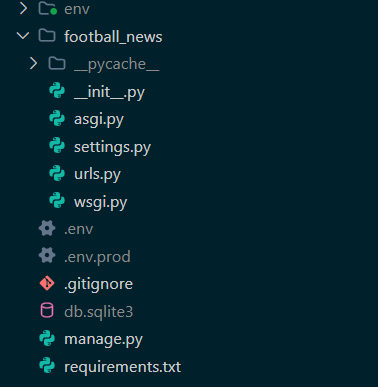Viewport: 378px width, 387px height.
Task: Select the settings.py file name
Action: tap(112, 147)
